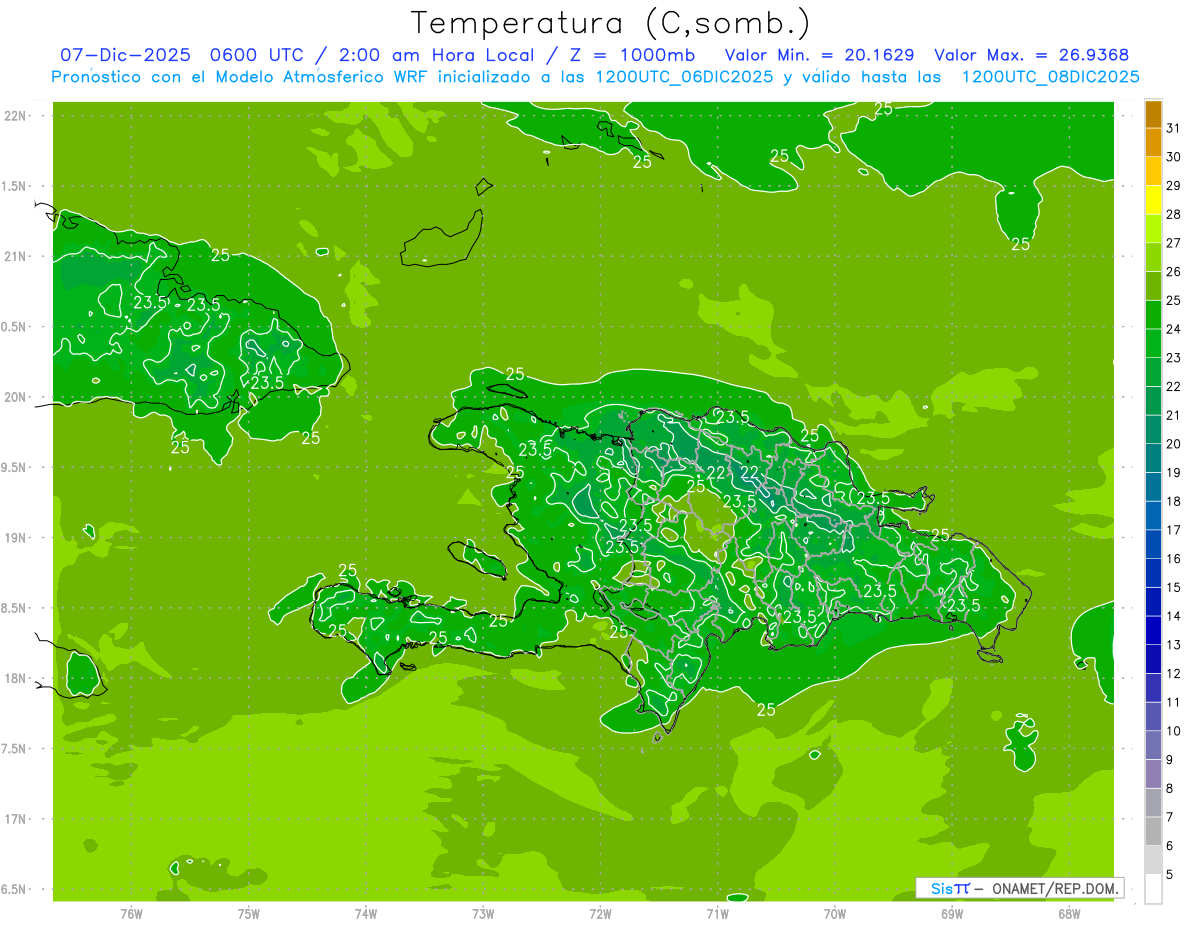1200x927 pixels.
Task: Click the "74W" longitude axis label
Action: click(366, 914)
